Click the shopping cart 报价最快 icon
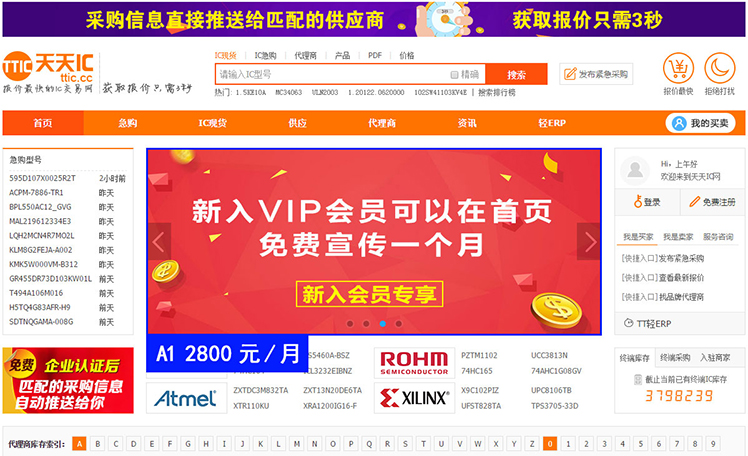This screenshot has height=456, width=748. point(678,68)
